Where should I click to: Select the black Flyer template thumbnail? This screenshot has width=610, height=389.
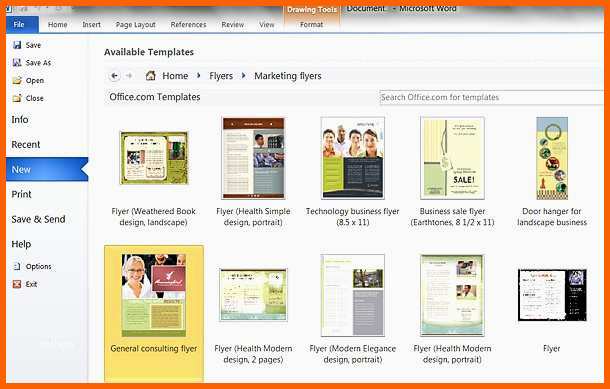coord(552,295)
